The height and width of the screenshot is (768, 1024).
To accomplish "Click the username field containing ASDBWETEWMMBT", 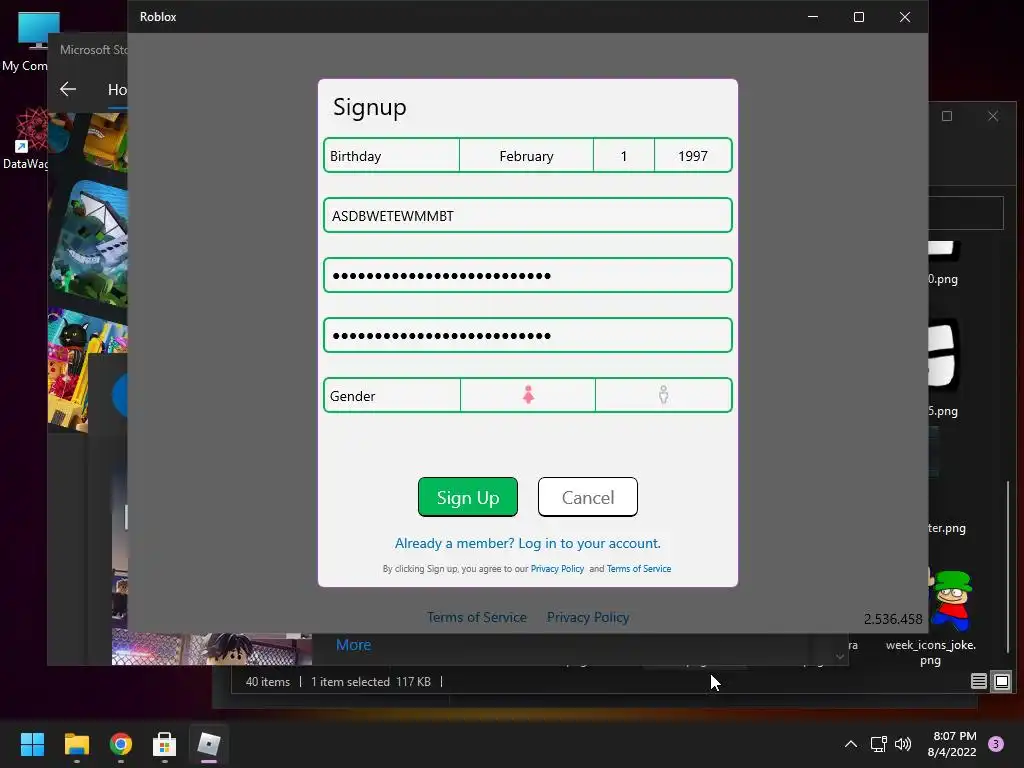I will coord(528,216).
